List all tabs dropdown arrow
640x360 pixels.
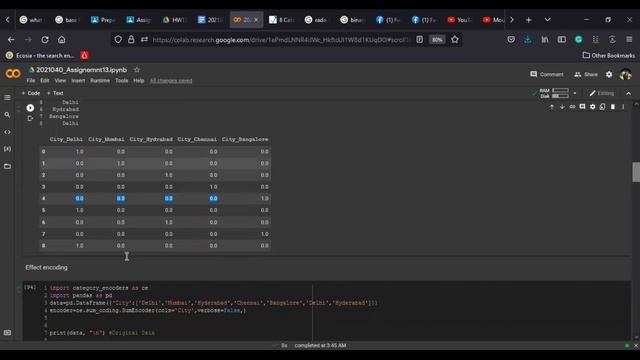point(547,20)
